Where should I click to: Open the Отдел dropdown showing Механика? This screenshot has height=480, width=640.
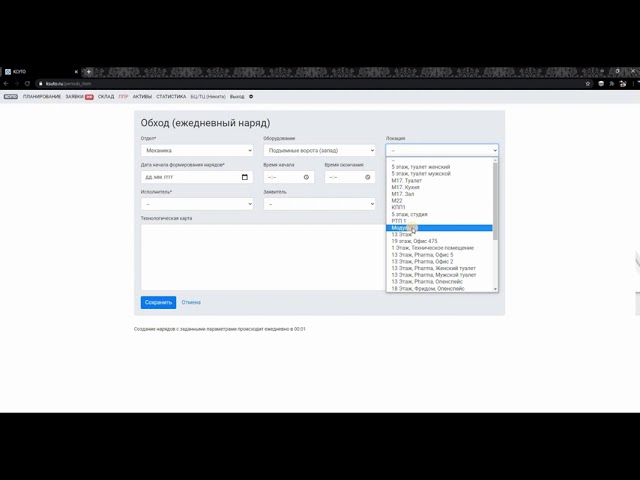197,151
